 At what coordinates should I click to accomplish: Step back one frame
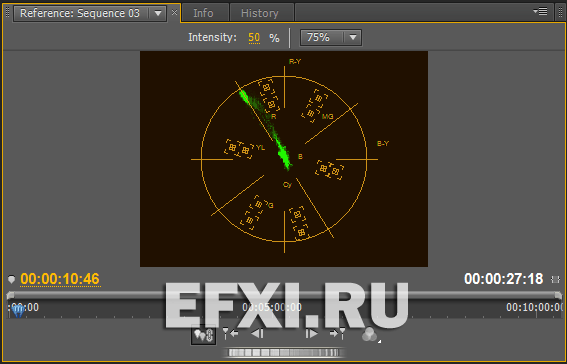[257, 333]
